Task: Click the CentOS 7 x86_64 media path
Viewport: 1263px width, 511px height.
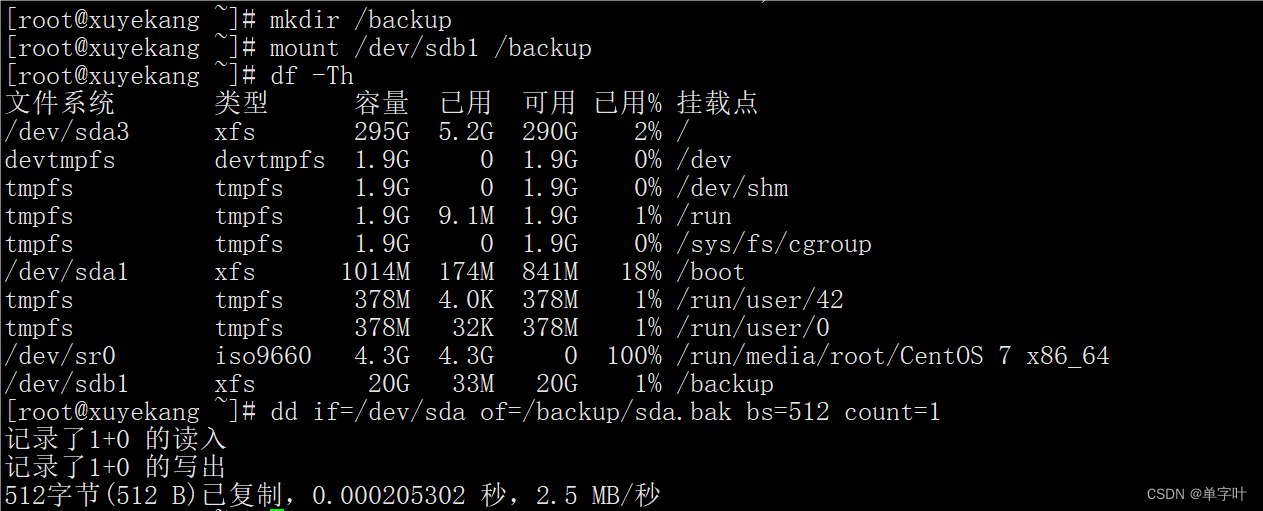Action: pos(893,356)
